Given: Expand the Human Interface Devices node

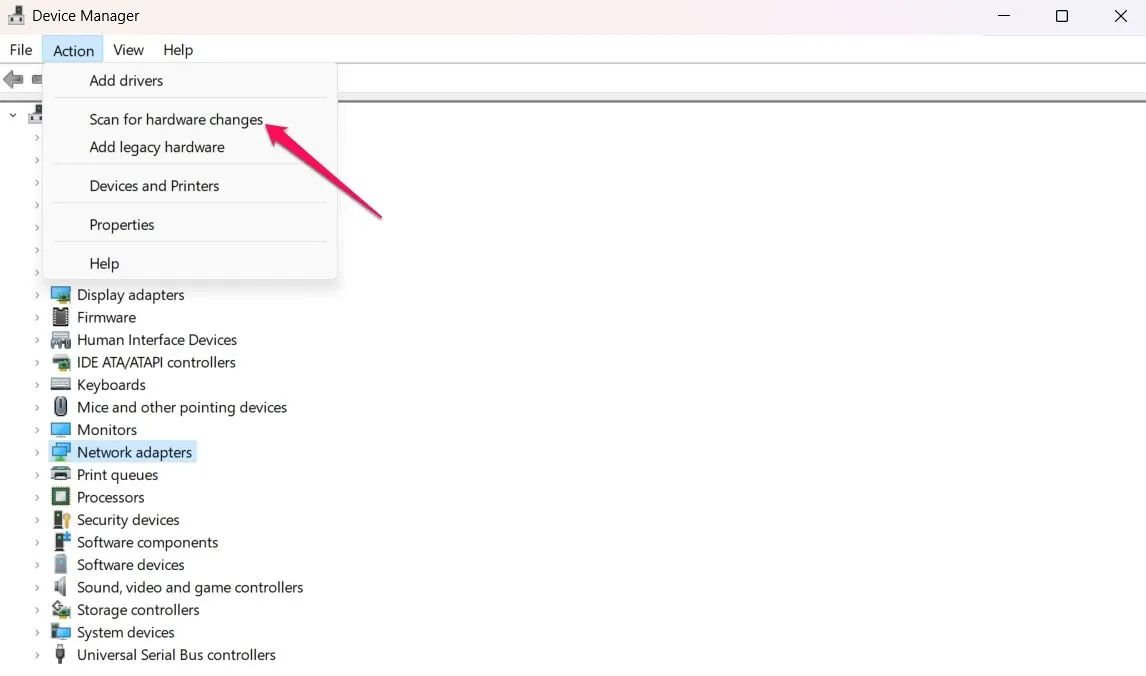Looking at the screenshot, I should [x=37, y=340].
